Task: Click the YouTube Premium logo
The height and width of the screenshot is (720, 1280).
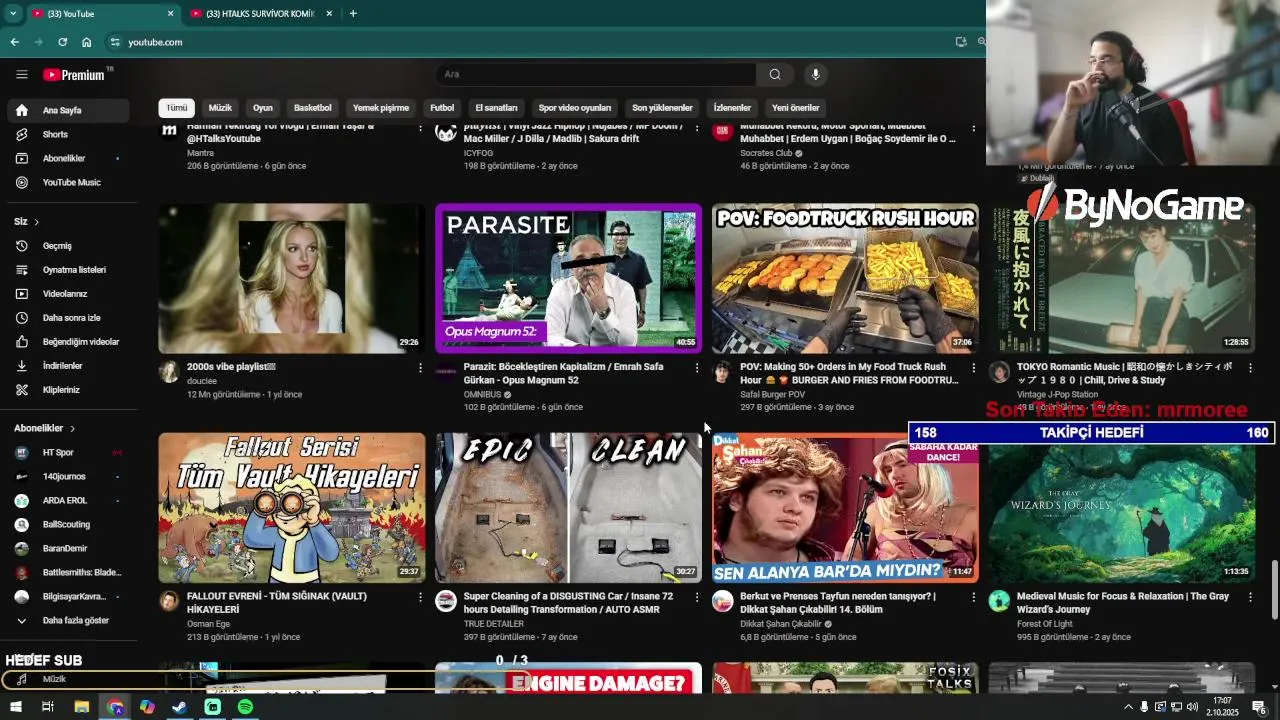Action: pyautogui.click(x=74, y=75)
